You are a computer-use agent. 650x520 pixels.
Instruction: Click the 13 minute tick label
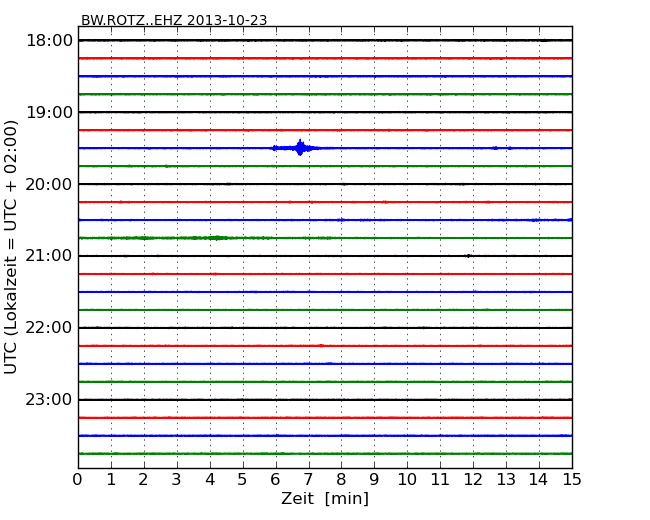click(x=506, y=479)
